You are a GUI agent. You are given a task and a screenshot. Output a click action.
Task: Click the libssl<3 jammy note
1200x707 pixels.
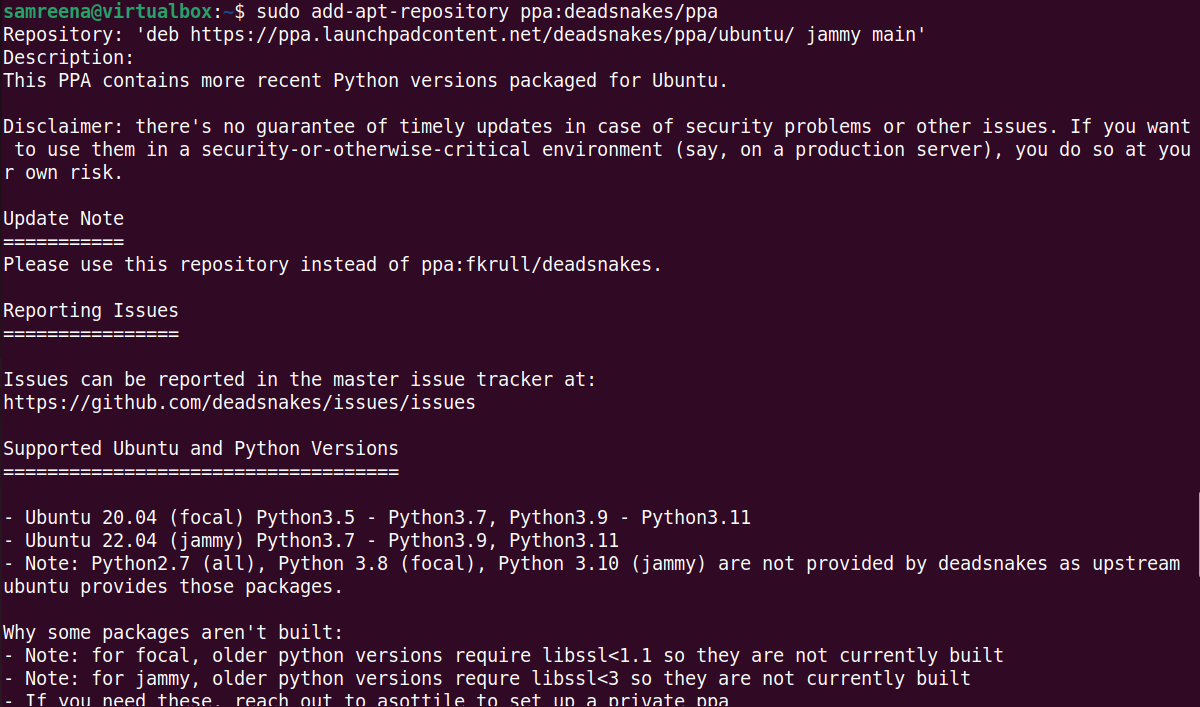487,679
